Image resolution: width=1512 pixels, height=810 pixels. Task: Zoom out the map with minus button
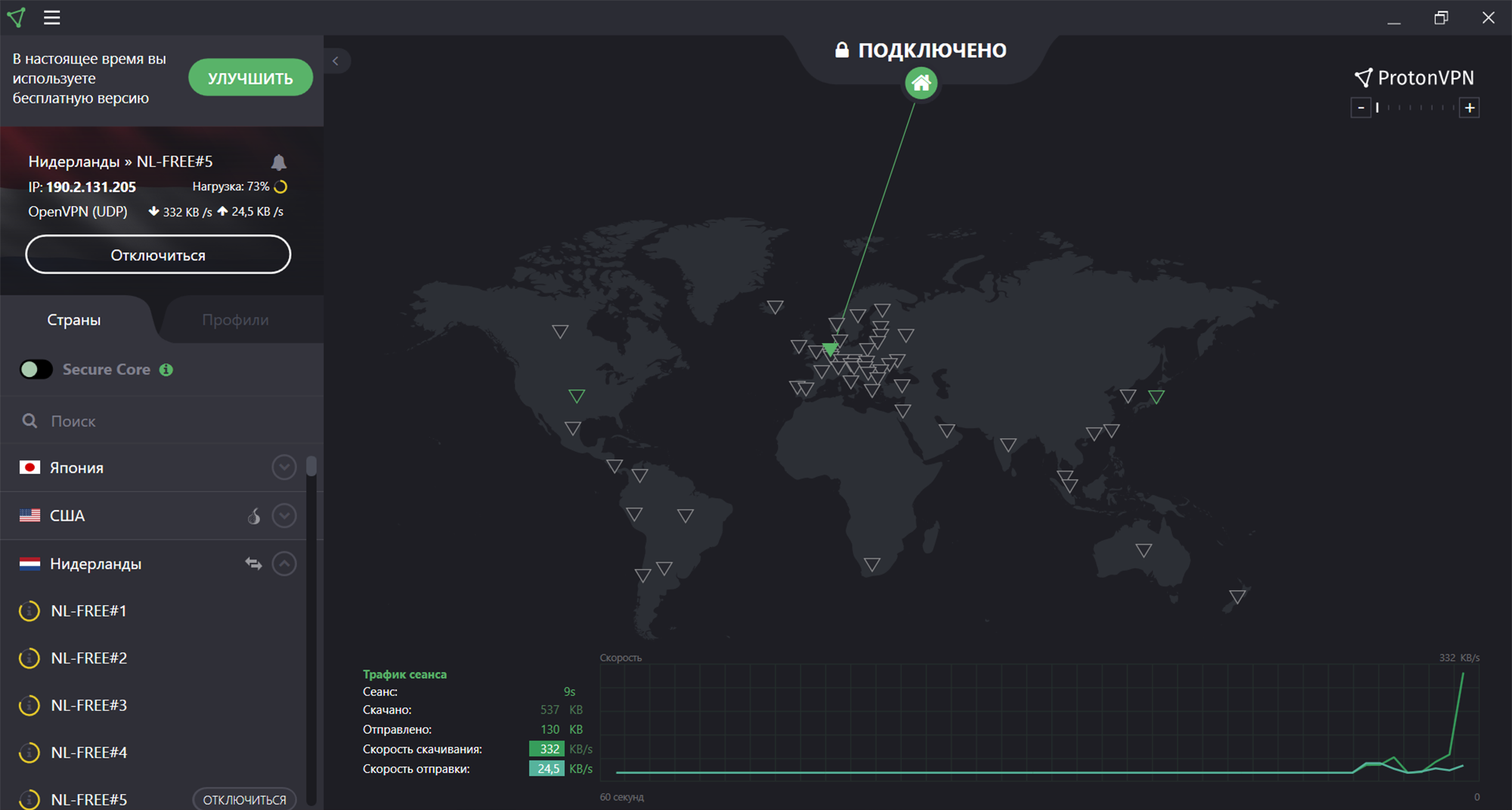(x=1361, y=107)
